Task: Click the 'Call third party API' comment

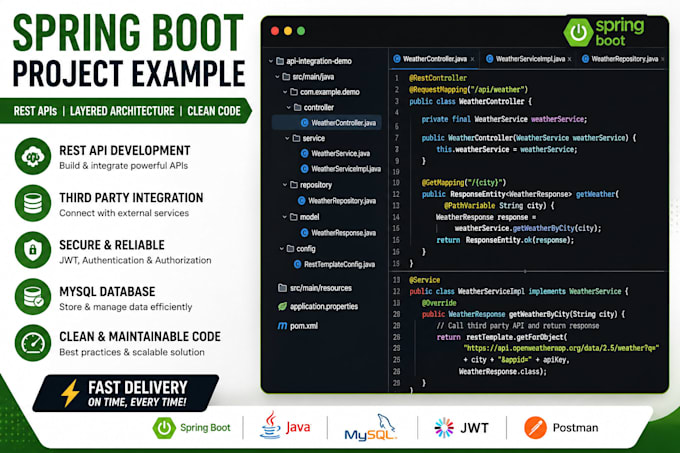Action: click(x=518, y=326)
